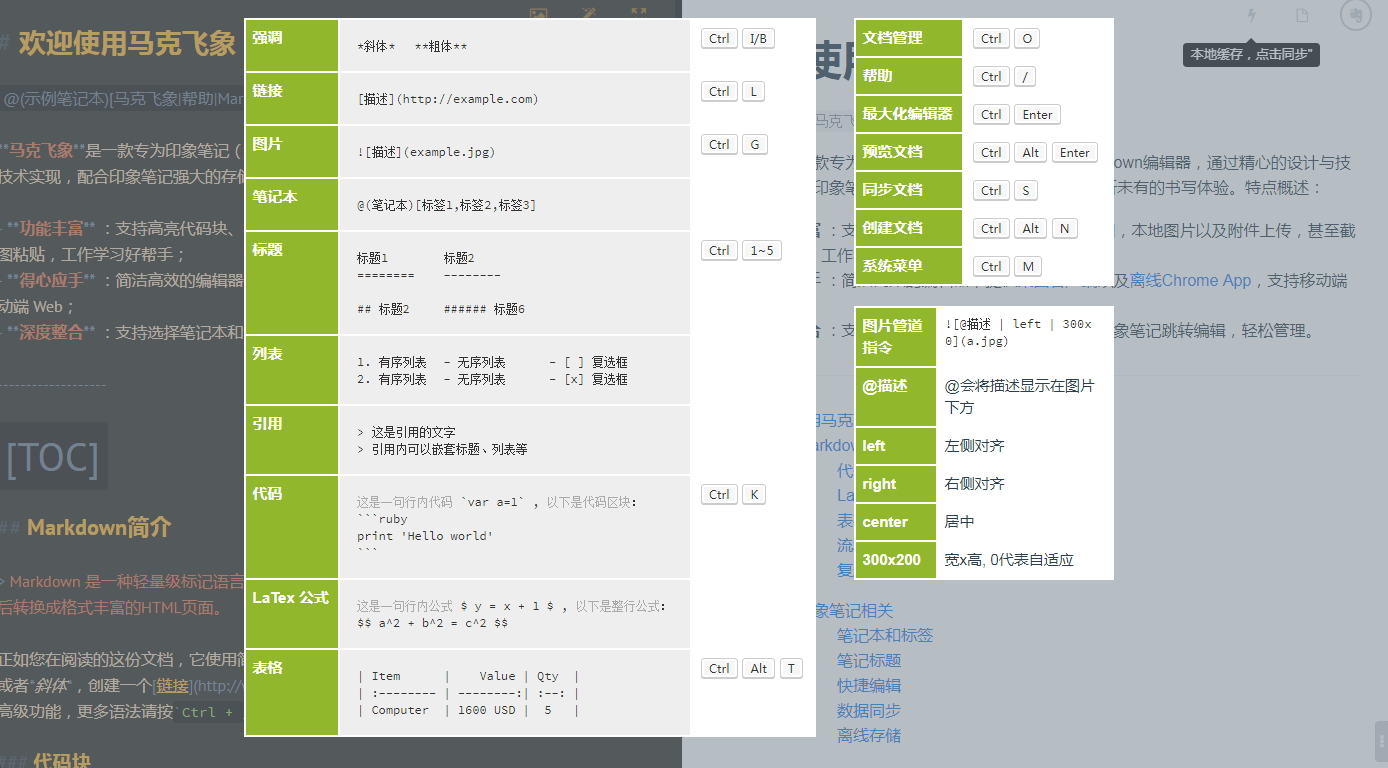The width and height of the screenshot is (1388, 768).
Task: Click the center cell in the image pipeline table
Action: 895,521
